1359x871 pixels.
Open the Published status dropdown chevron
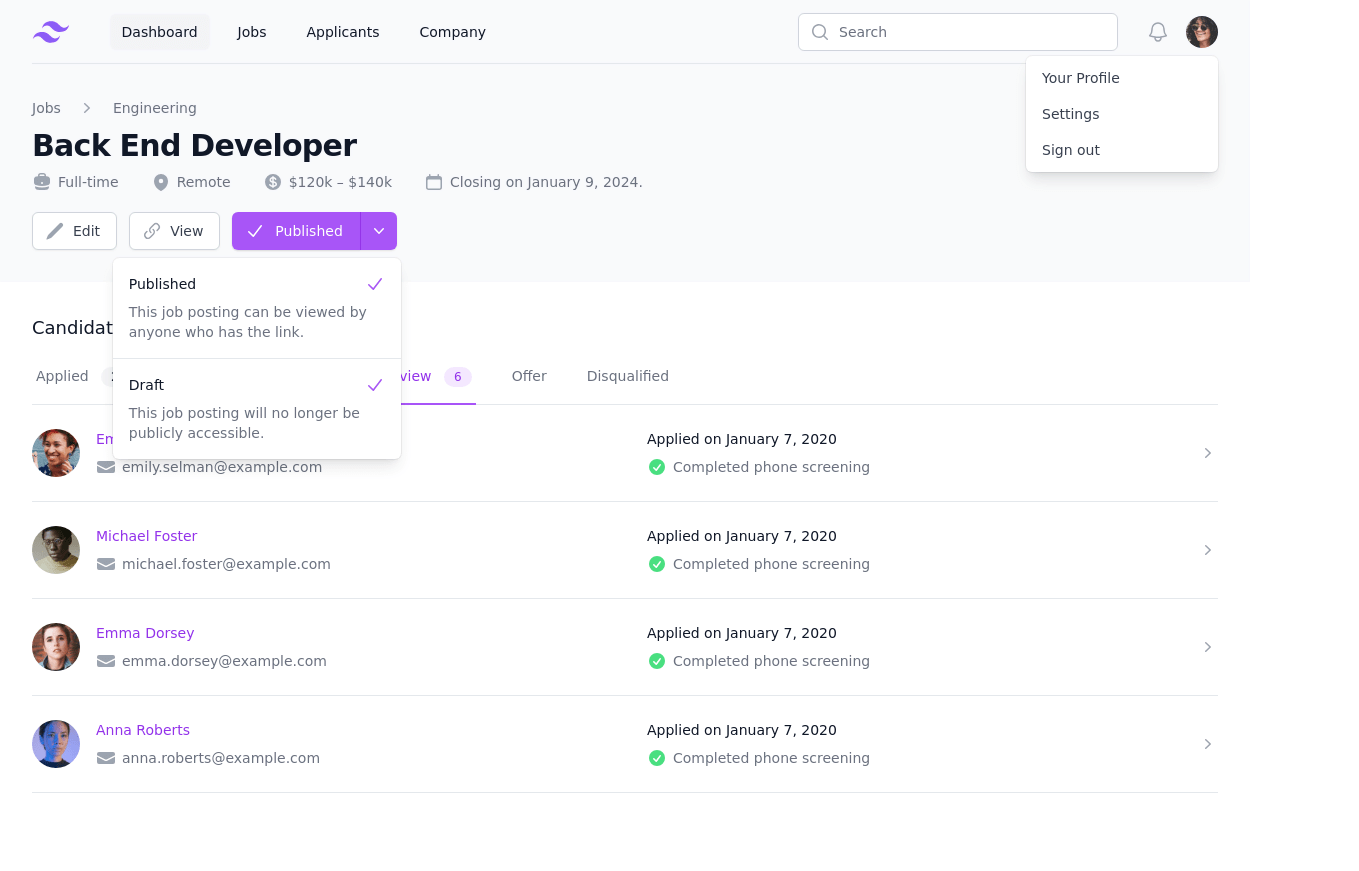click(x=378, y=231)
